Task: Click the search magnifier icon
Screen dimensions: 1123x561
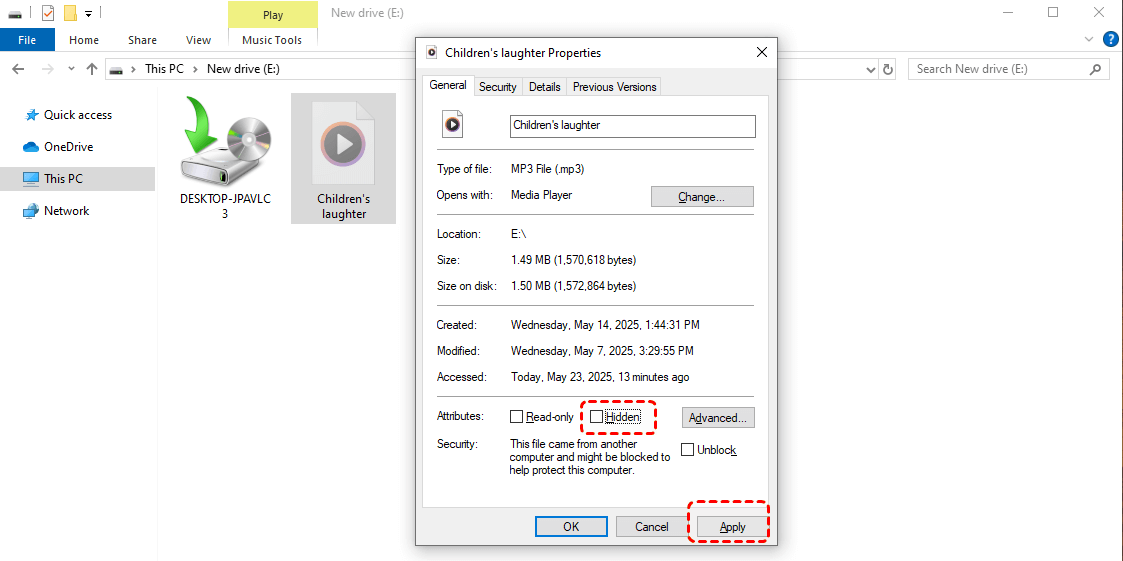Action: tap(1095, 69)
